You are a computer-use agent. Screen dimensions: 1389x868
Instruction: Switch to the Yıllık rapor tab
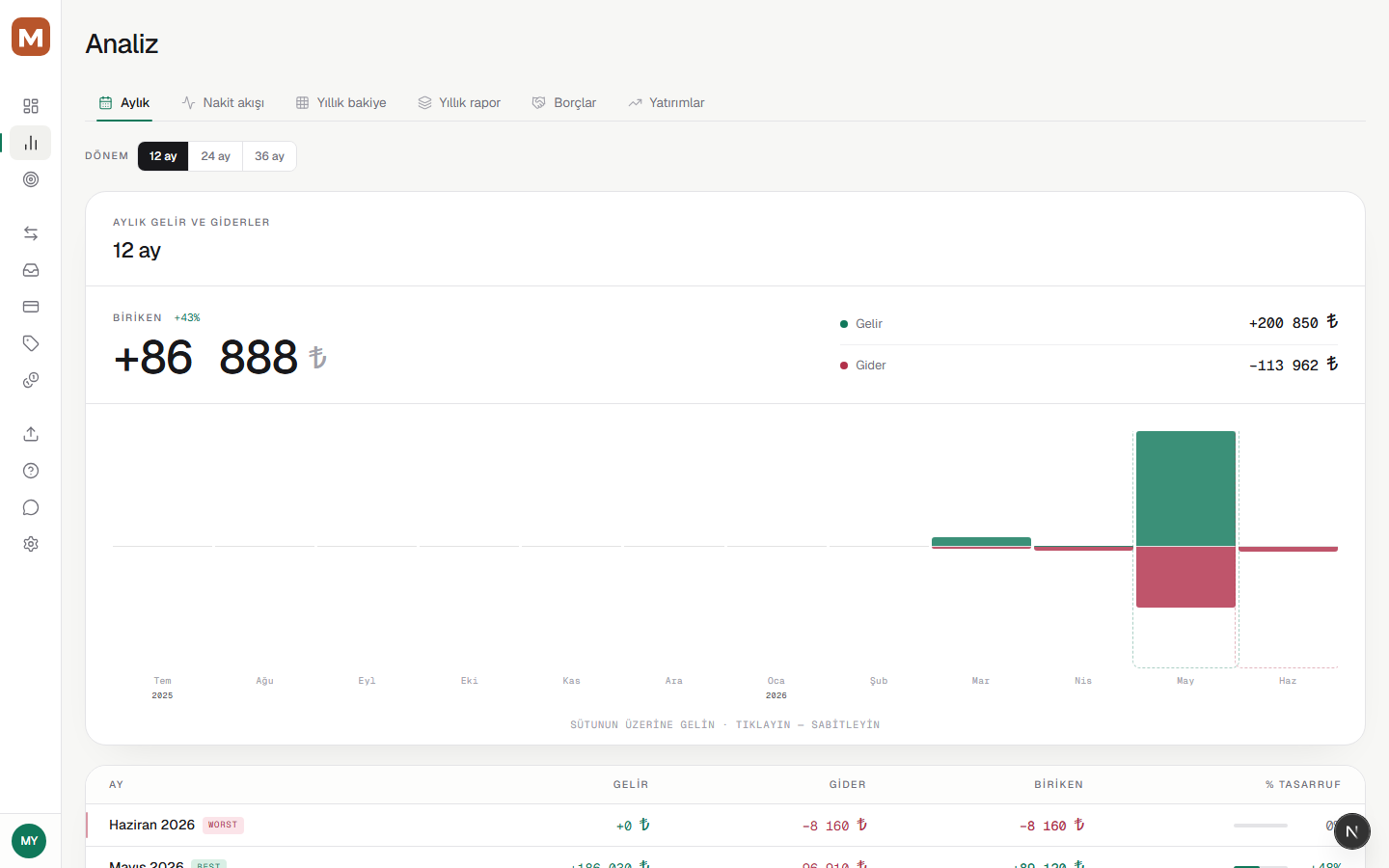tap(459, 103)
